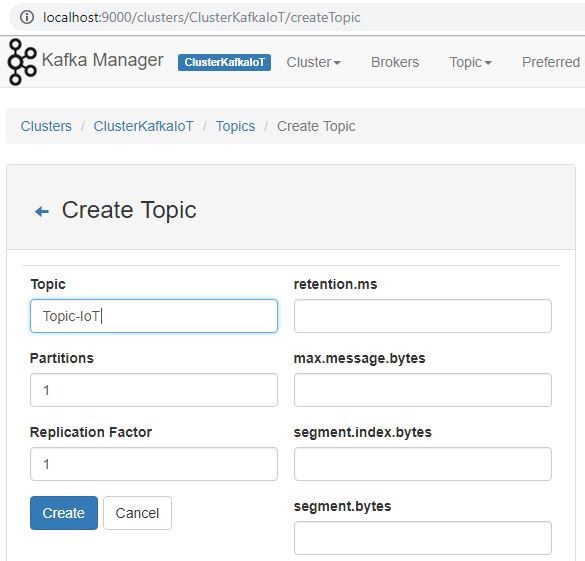585x561 pixels.
Task: Open the Preferred menu item
Action: (551, 62)
